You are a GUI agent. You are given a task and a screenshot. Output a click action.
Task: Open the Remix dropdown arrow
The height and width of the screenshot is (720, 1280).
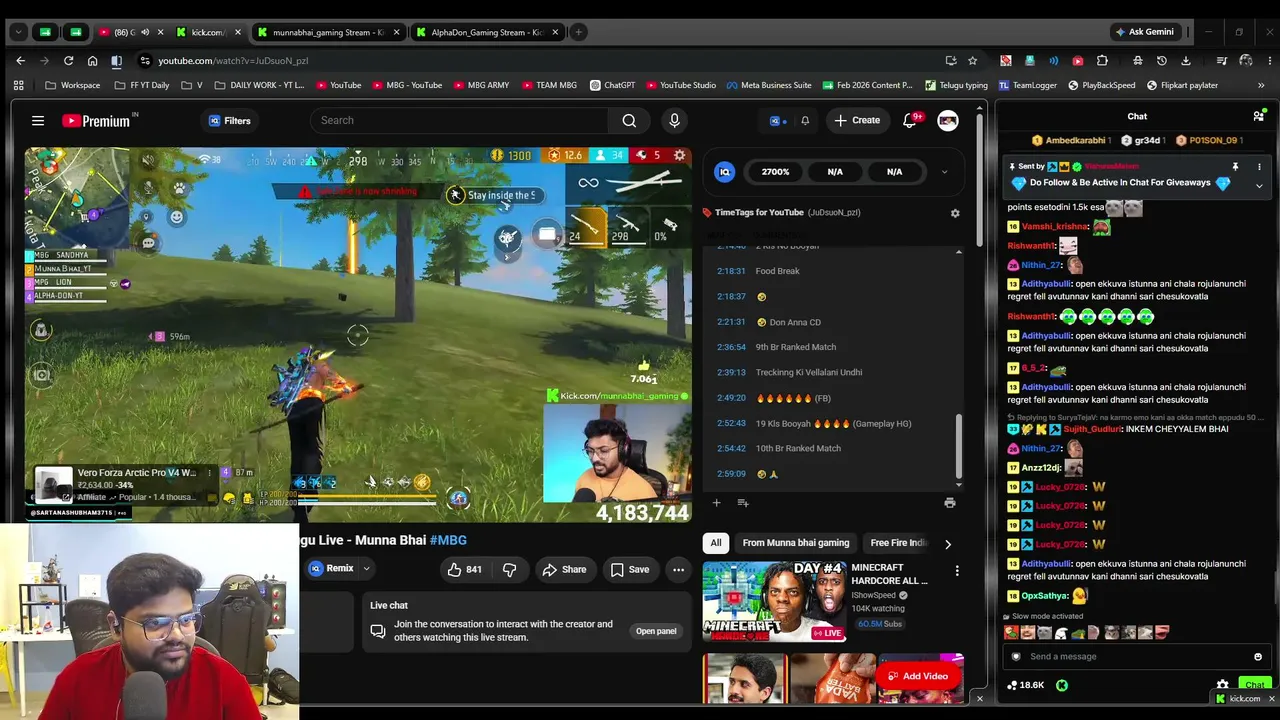coord(366,569)
